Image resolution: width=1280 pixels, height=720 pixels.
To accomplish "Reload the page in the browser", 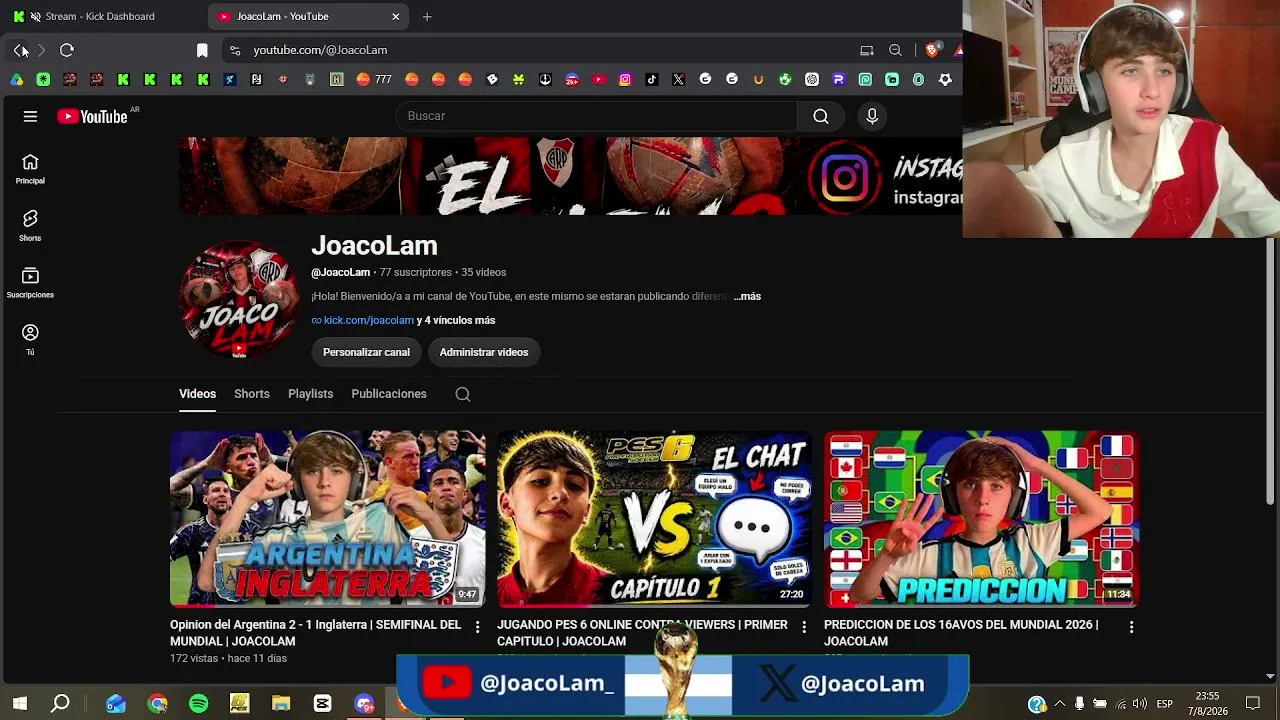I will 67,50.
